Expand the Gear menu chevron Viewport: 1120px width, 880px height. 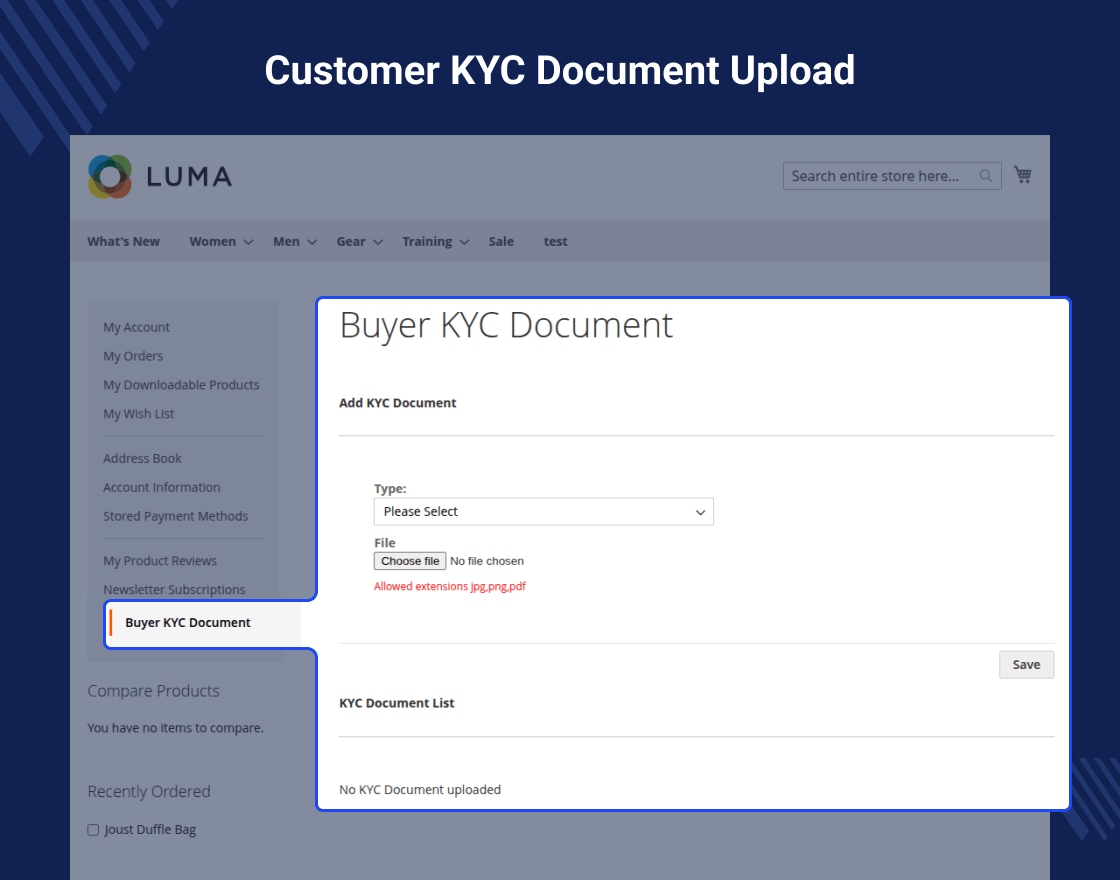[x=378, y=242]
